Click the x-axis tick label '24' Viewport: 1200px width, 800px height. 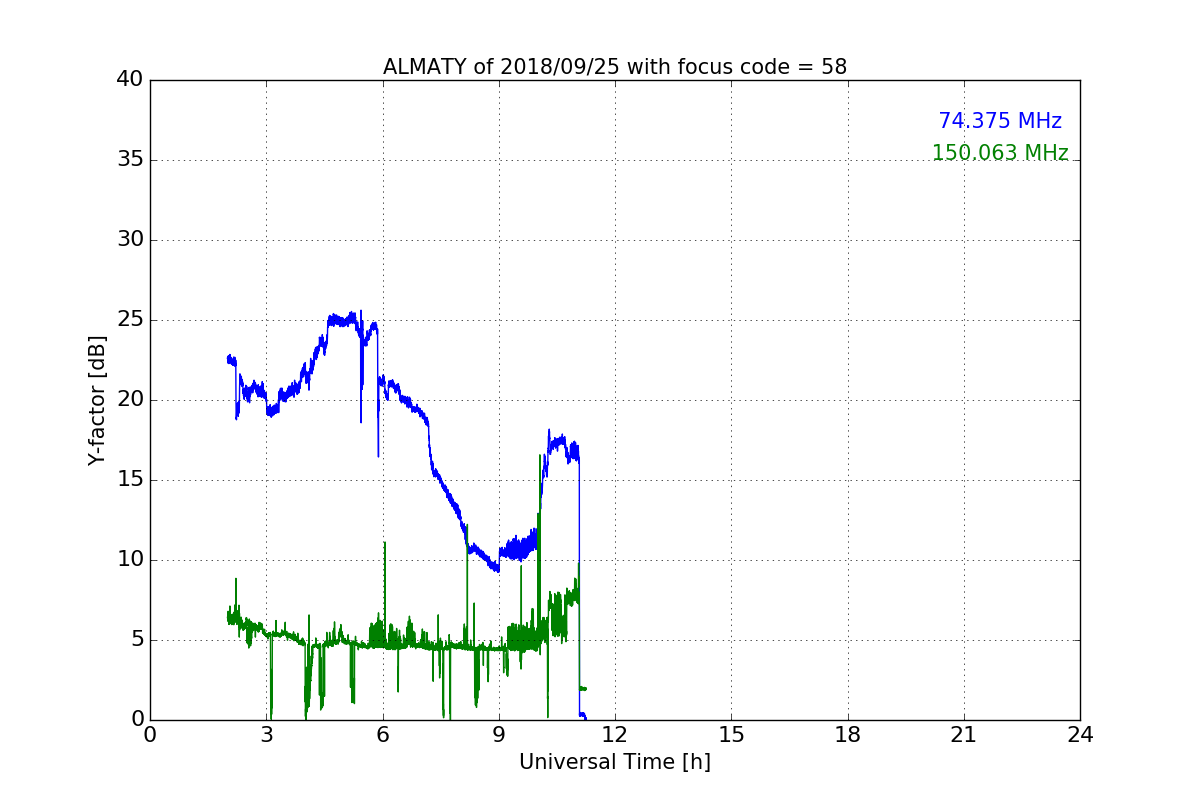1080,735
